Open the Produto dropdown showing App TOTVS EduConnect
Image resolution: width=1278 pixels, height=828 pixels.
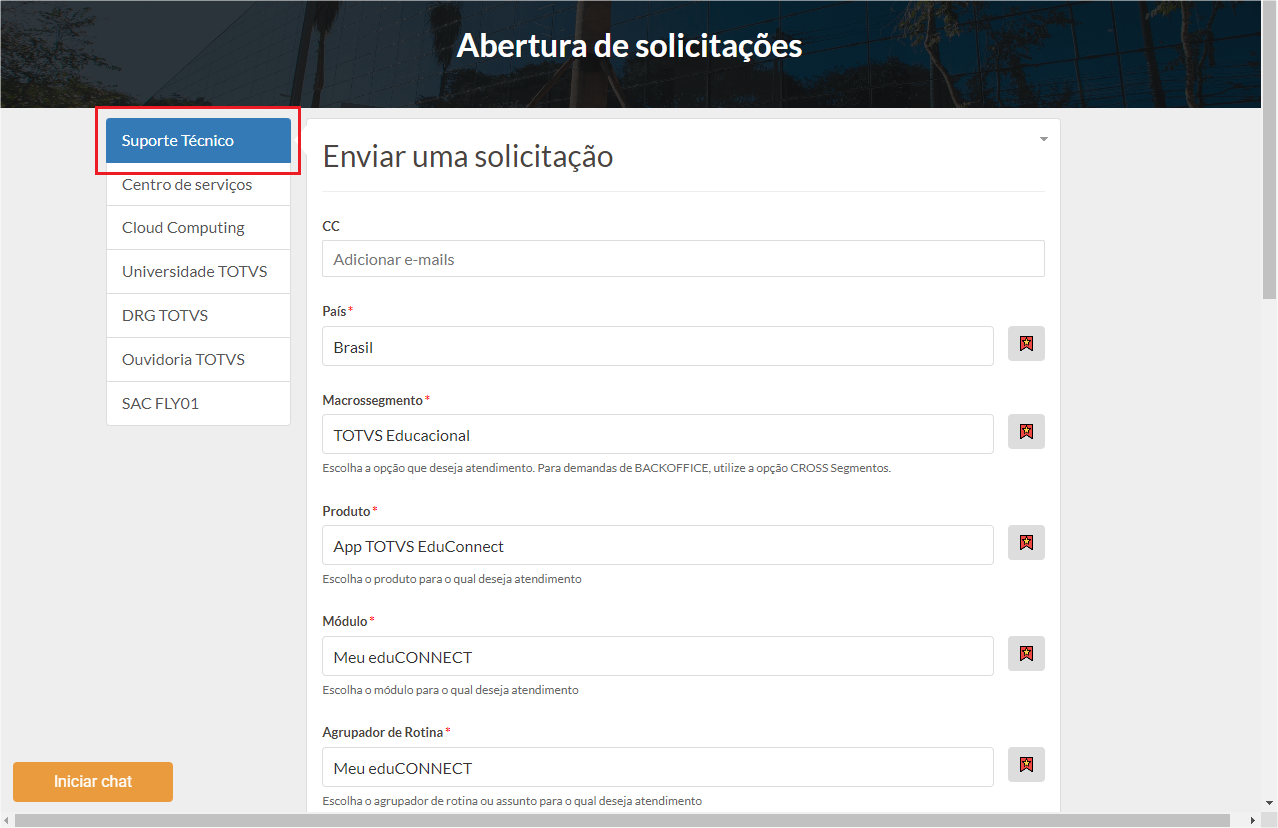(658, 545)
